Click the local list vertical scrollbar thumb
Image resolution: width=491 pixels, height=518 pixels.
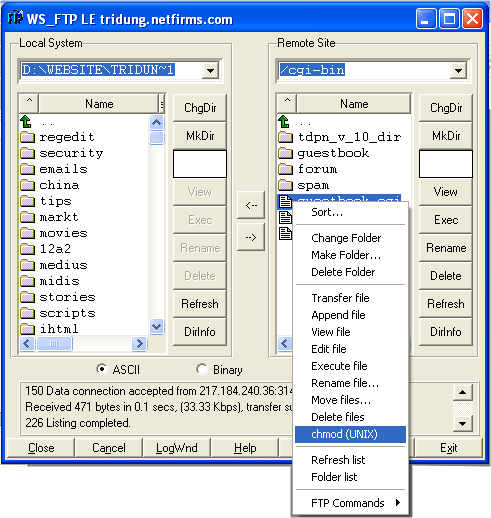pyautogui.click(x=157, y=138)
